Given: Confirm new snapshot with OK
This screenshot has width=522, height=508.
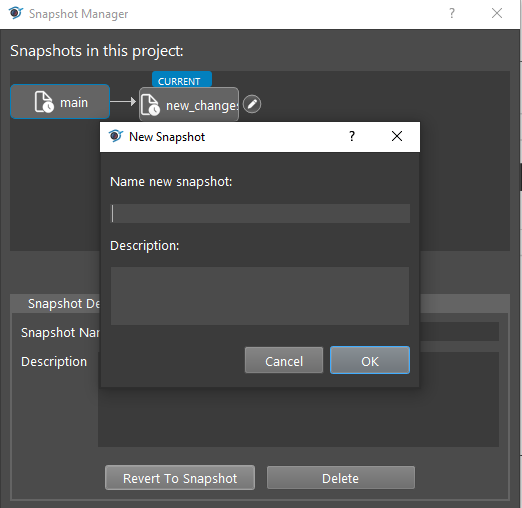Looking at the screenshot, I should (370, 360).
